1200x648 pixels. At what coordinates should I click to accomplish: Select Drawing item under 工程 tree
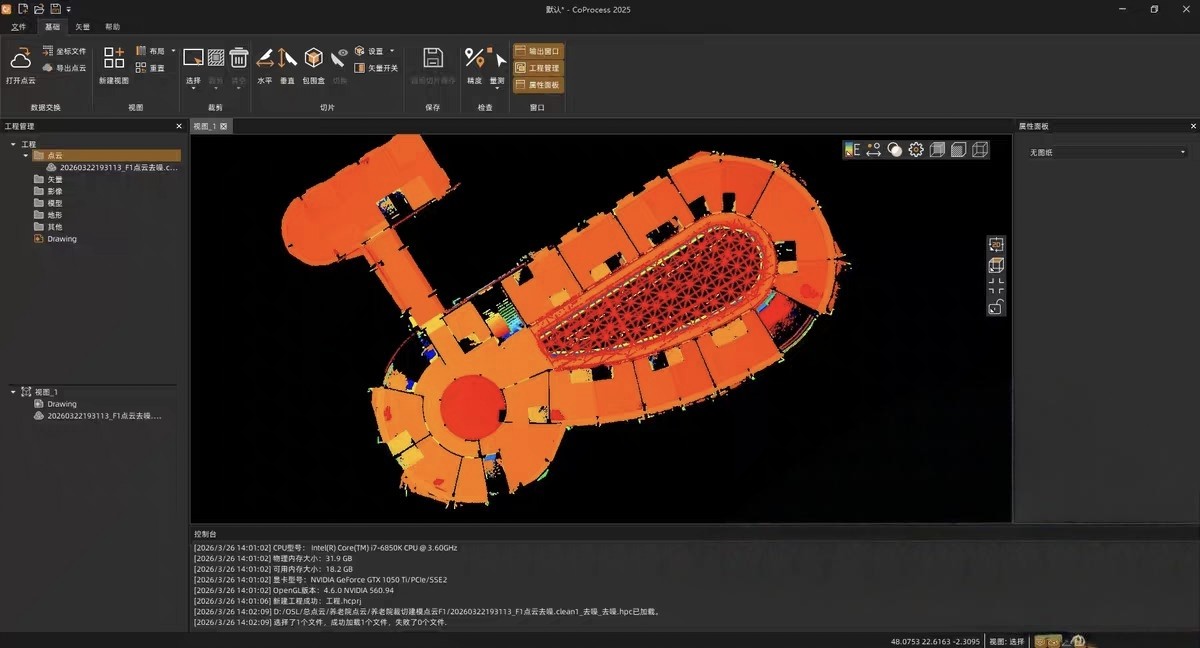point(55,239)
